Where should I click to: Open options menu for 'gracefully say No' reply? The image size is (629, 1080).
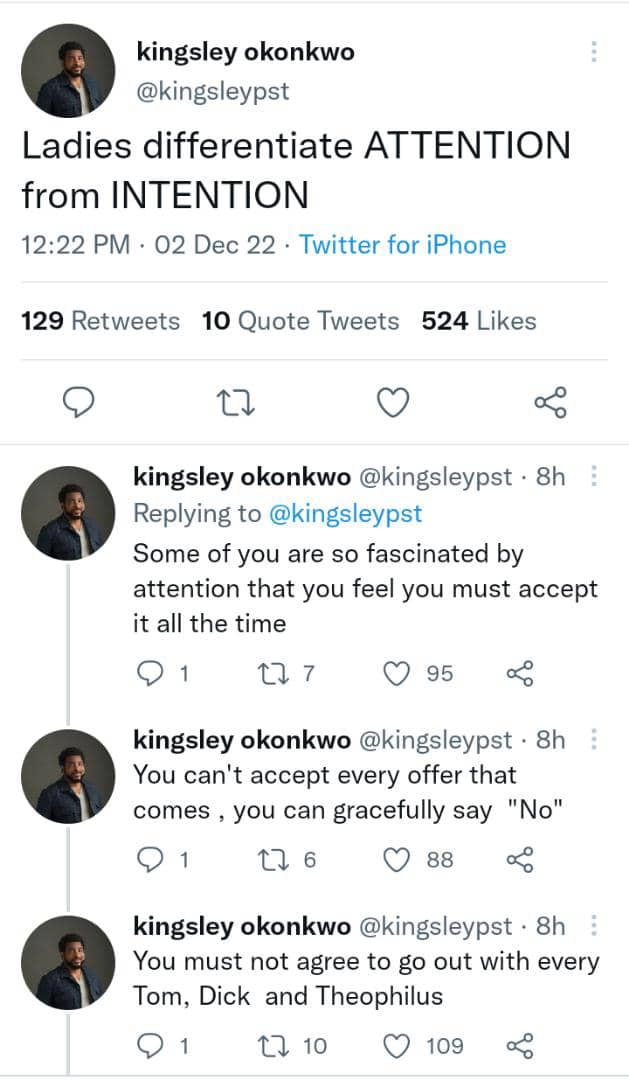[594, 739]
